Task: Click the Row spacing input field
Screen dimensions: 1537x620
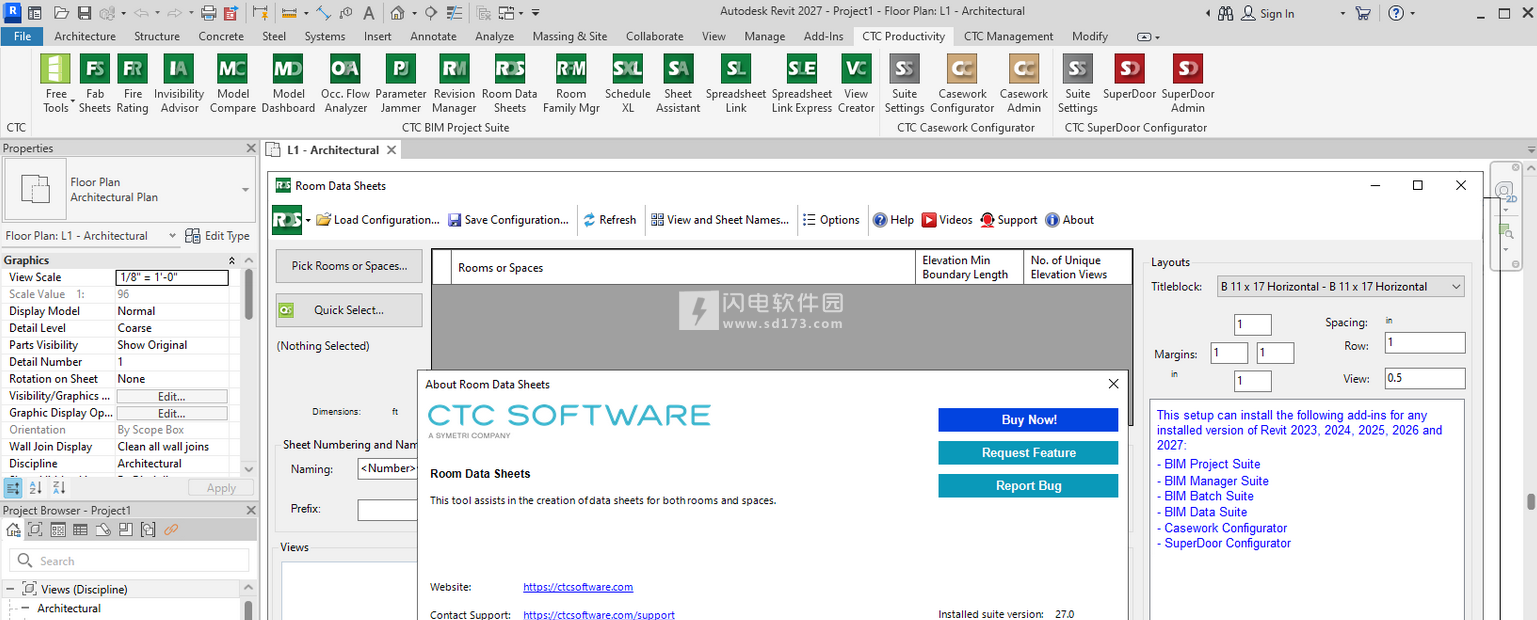Action: [1425, 343]
